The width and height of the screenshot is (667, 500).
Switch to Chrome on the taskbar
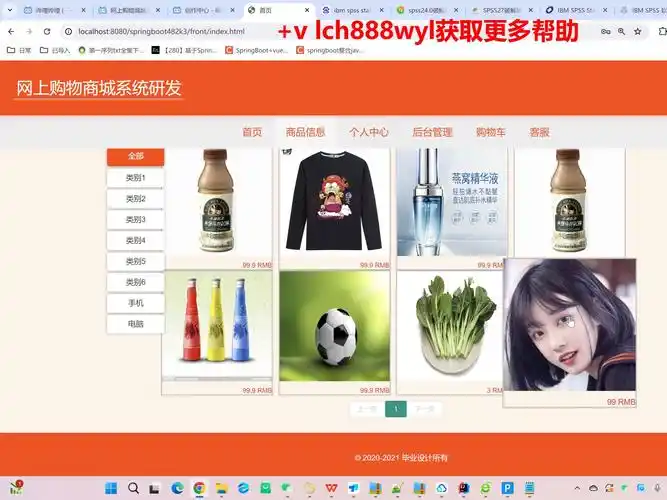[199, 488]
